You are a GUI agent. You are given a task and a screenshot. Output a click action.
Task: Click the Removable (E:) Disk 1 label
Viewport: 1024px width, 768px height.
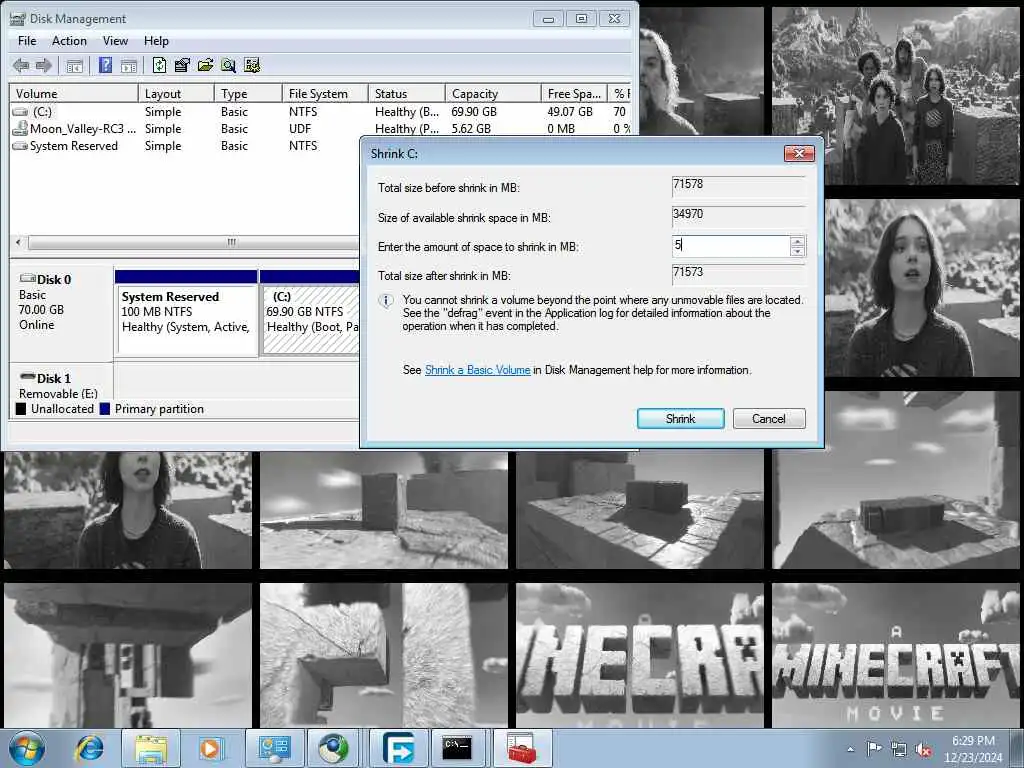tap(58, 394)
